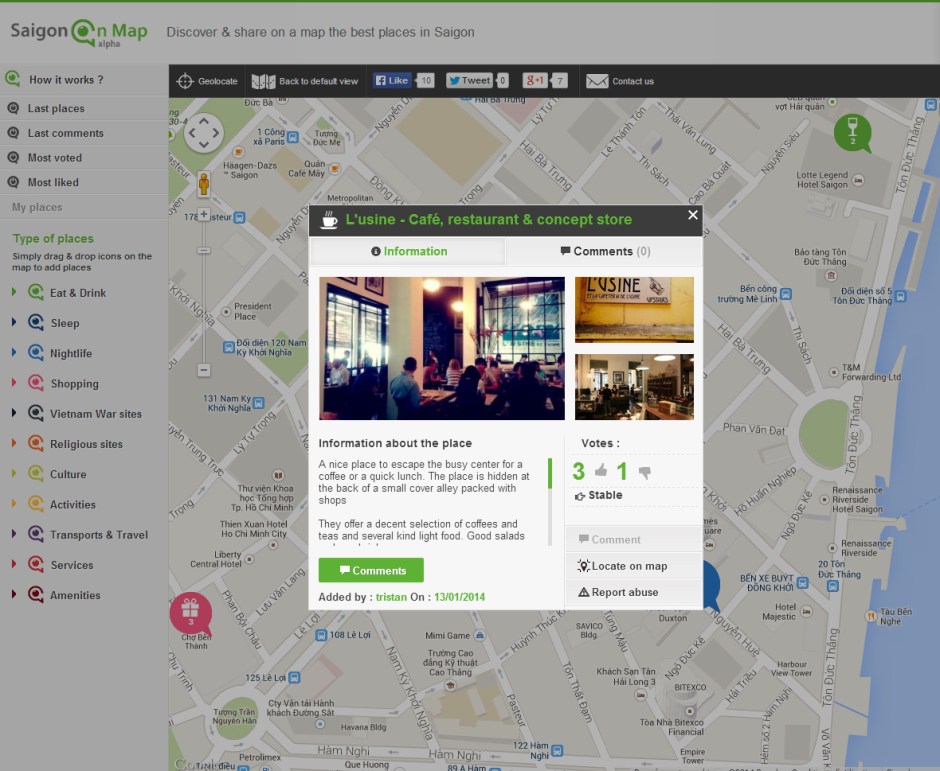Click the green wine glass map marker
940x771 pixels.
pos(852,132)
